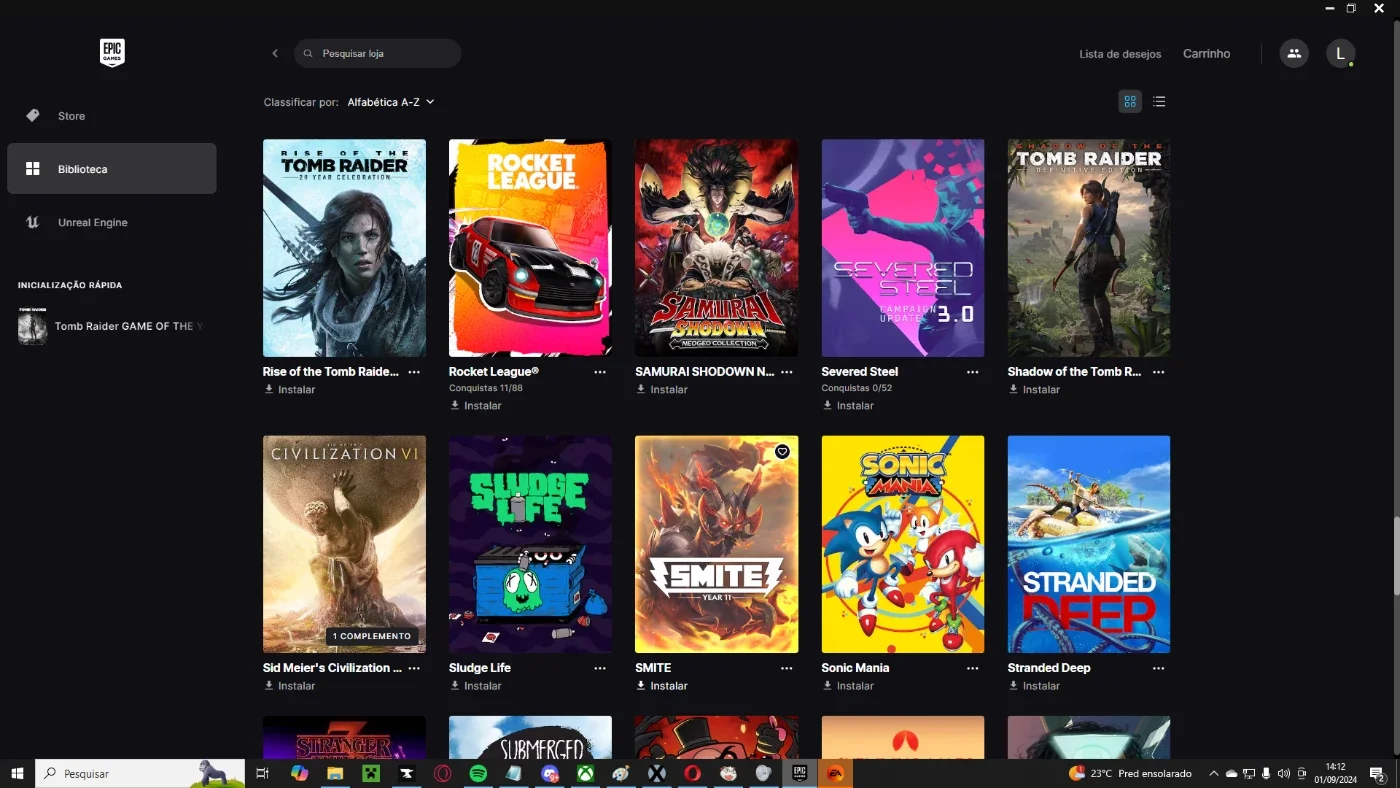Open Shadow of the Tomb Raider cover
The image size is (1400, 788).
coord(1089,248)
